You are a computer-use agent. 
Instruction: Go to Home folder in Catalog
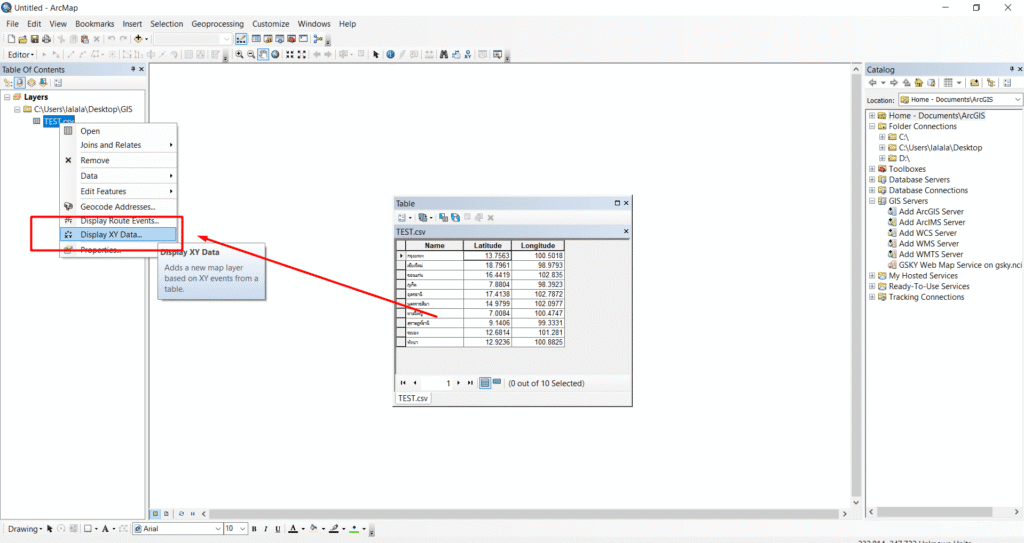(x=919, y=82)
